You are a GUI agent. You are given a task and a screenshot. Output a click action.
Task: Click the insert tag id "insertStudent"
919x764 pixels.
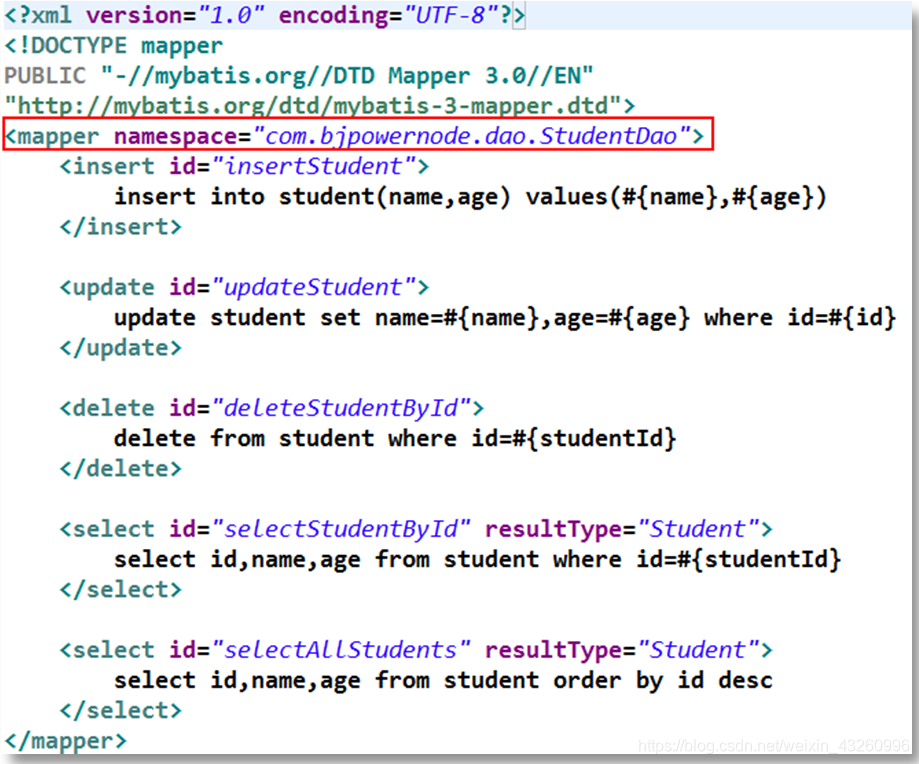(314, 166)
